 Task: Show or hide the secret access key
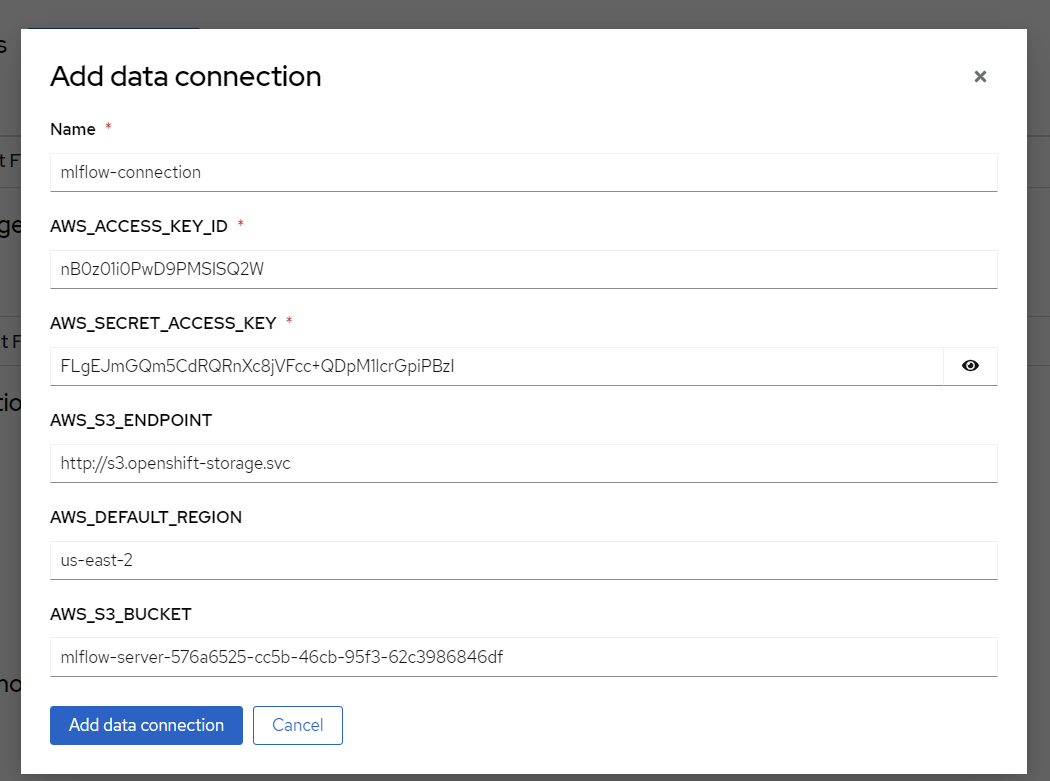[x=970, y=366]
